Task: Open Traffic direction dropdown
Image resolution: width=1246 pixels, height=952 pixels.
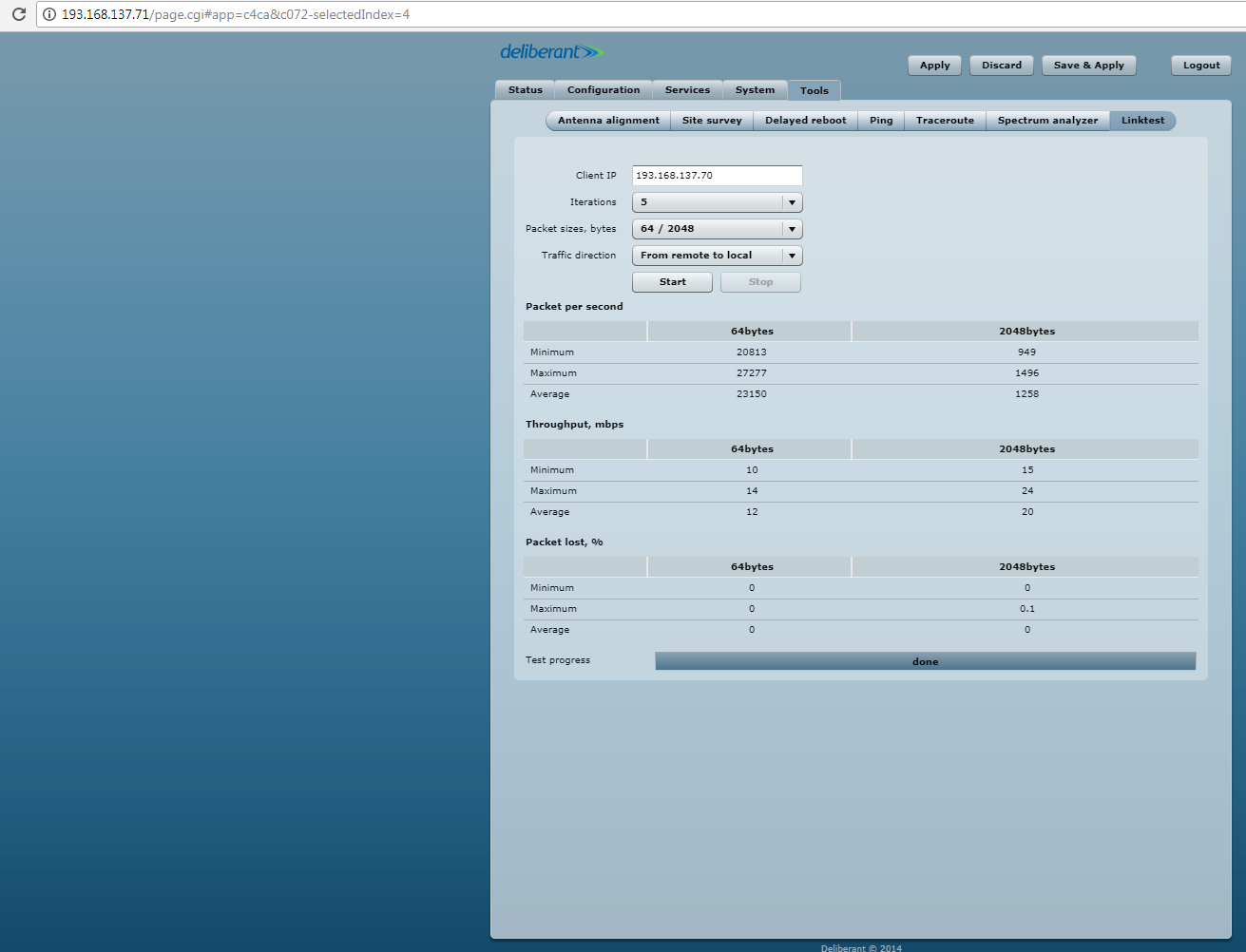Action: click(x=717, y=256)
